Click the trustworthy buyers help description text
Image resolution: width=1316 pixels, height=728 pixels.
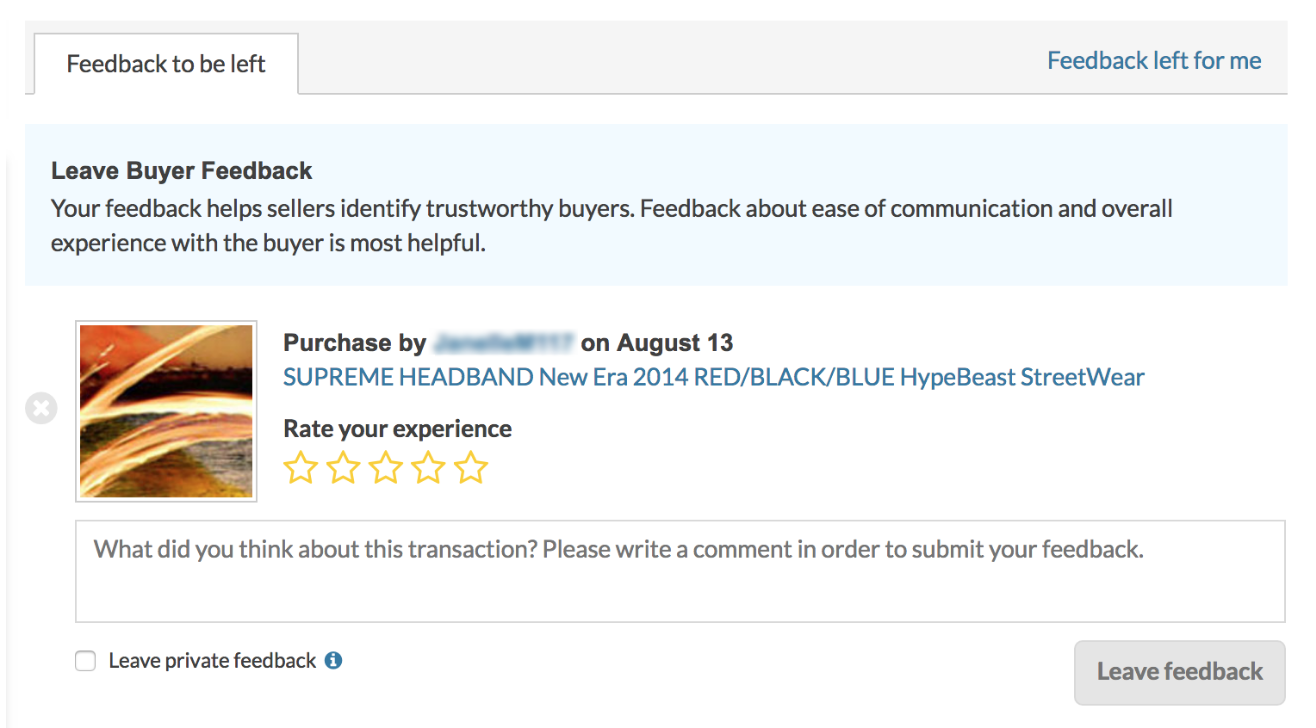[x=612, y=226]
